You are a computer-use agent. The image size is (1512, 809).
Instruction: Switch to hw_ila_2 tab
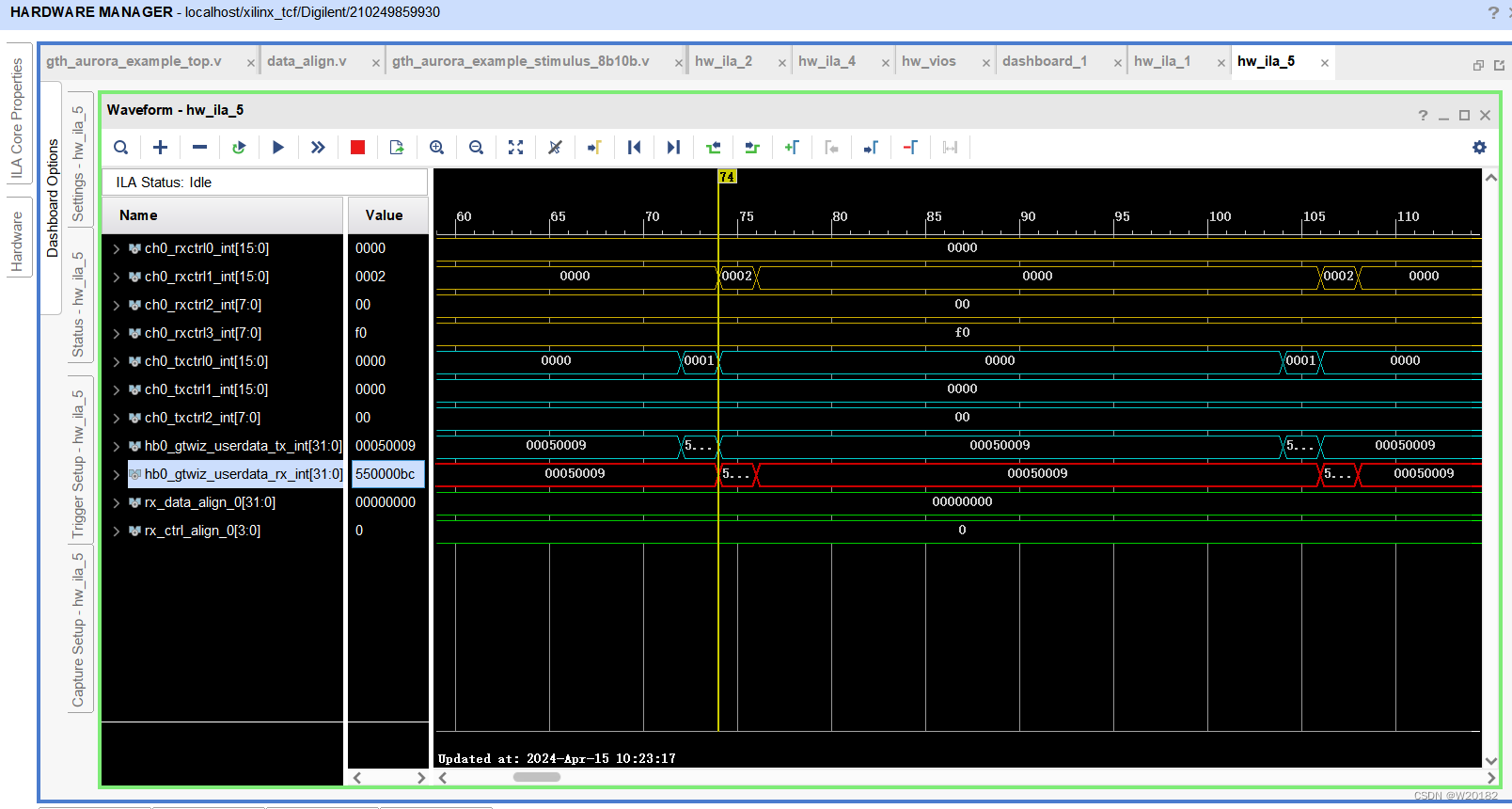[723, 61]
